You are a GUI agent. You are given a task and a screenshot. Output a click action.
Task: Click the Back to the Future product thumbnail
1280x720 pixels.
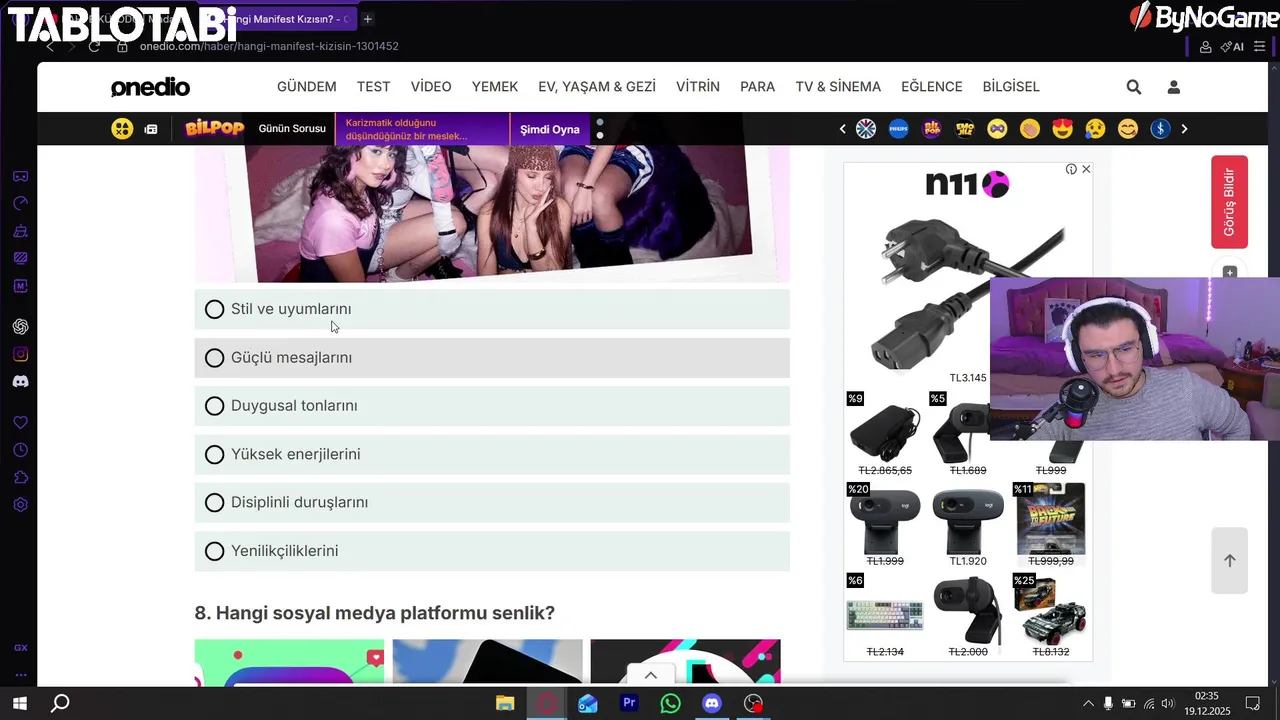point(1051,520)
